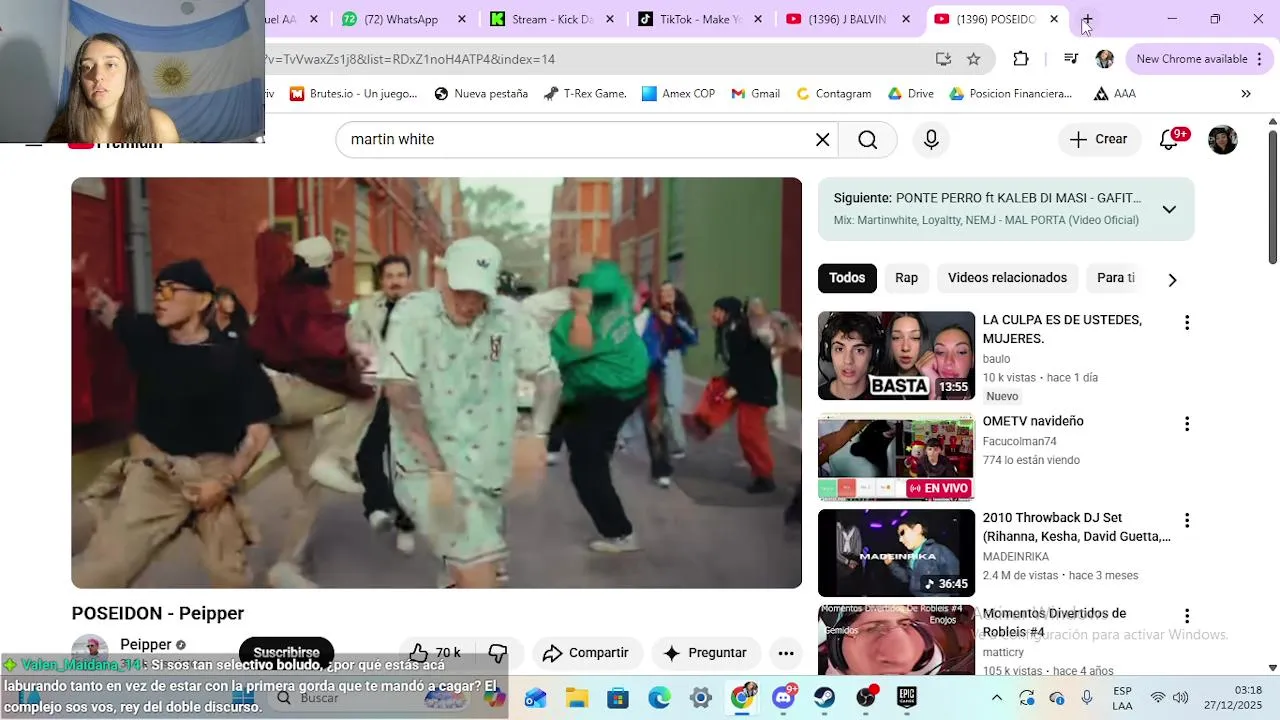The height and width of the screenshot is (720, 1280).
Task: Activate voice search microphone on YouTube
Action: click(x=931, y=140)
